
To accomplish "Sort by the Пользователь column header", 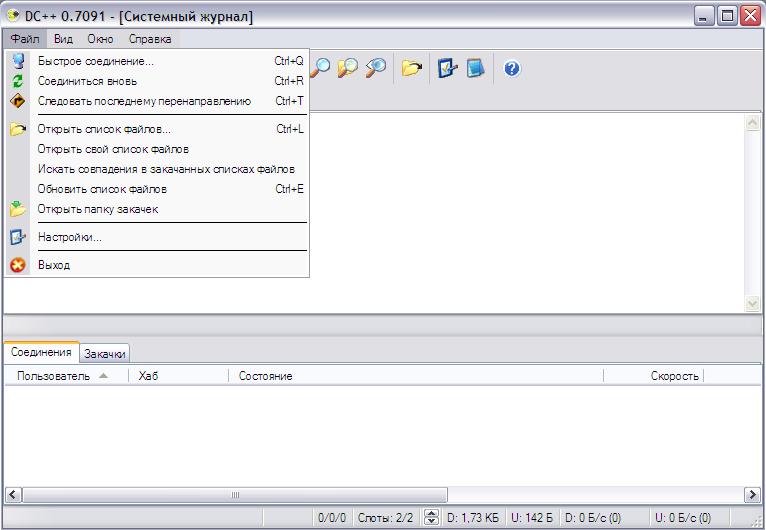I will click(54, 376).
